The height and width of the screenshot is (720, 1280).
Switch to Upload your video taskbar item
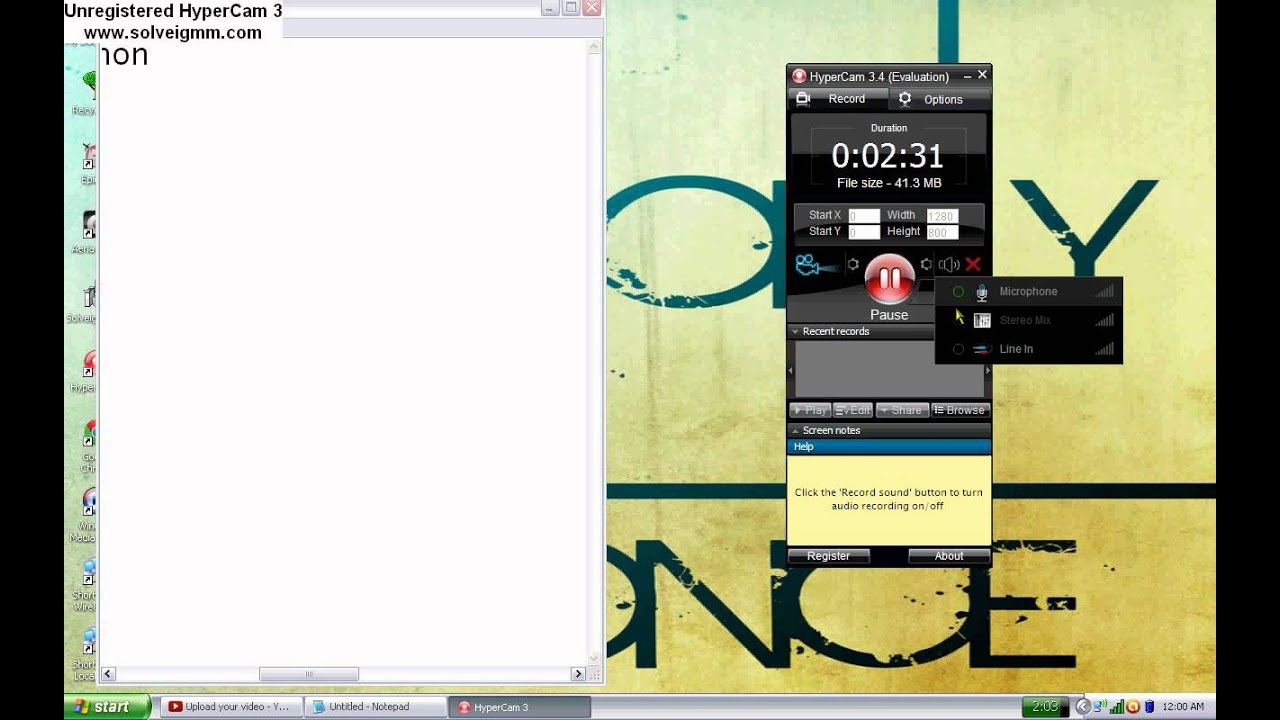pyautogui.click(x=229, y=707)
